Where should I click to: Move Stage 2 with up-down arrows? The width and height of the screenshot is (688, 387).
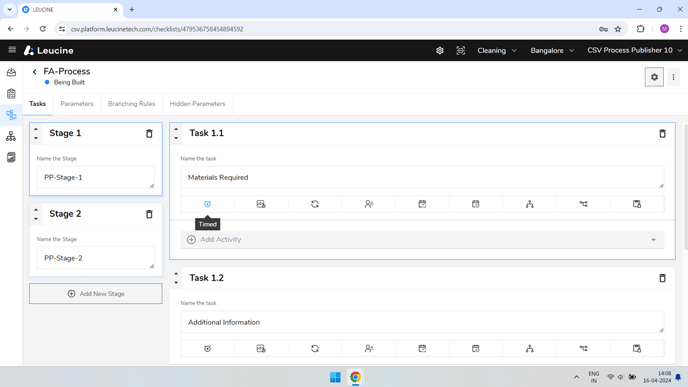pyautogui.click(x=36, y=214)
